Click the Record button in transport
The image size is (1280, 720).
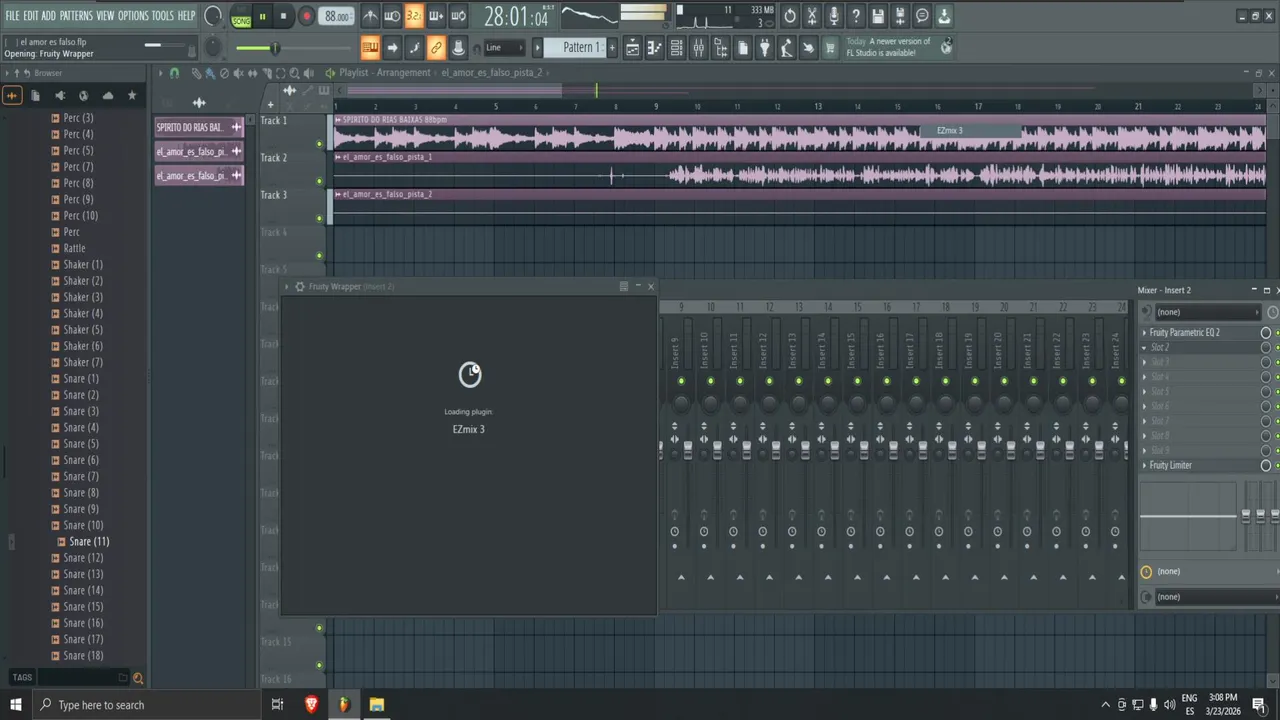tap(307, 16)
